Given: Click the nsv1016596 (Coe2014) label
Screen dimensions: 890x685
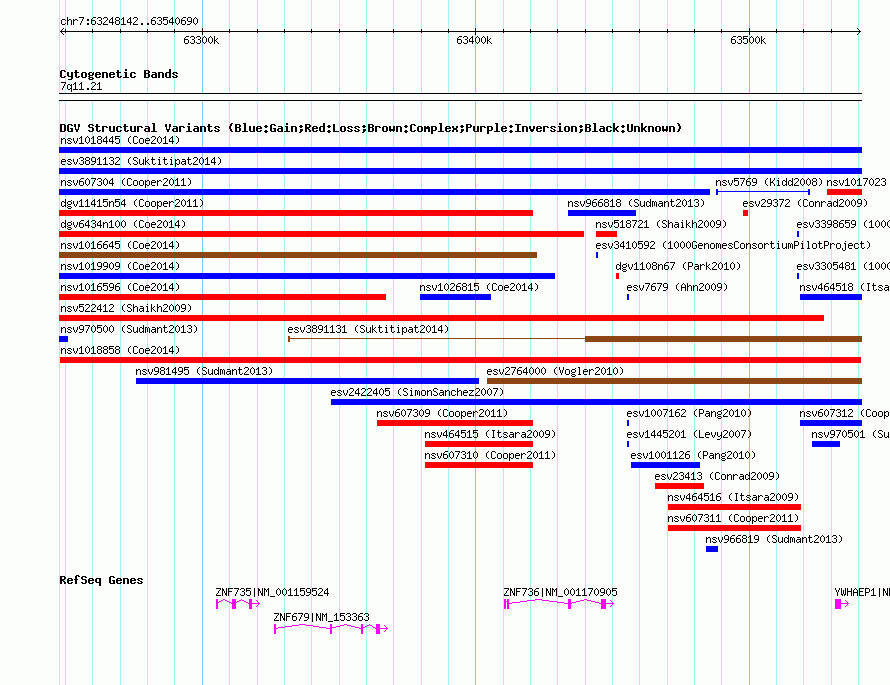Looking at the screenshot, I should [x=120, y=287].
